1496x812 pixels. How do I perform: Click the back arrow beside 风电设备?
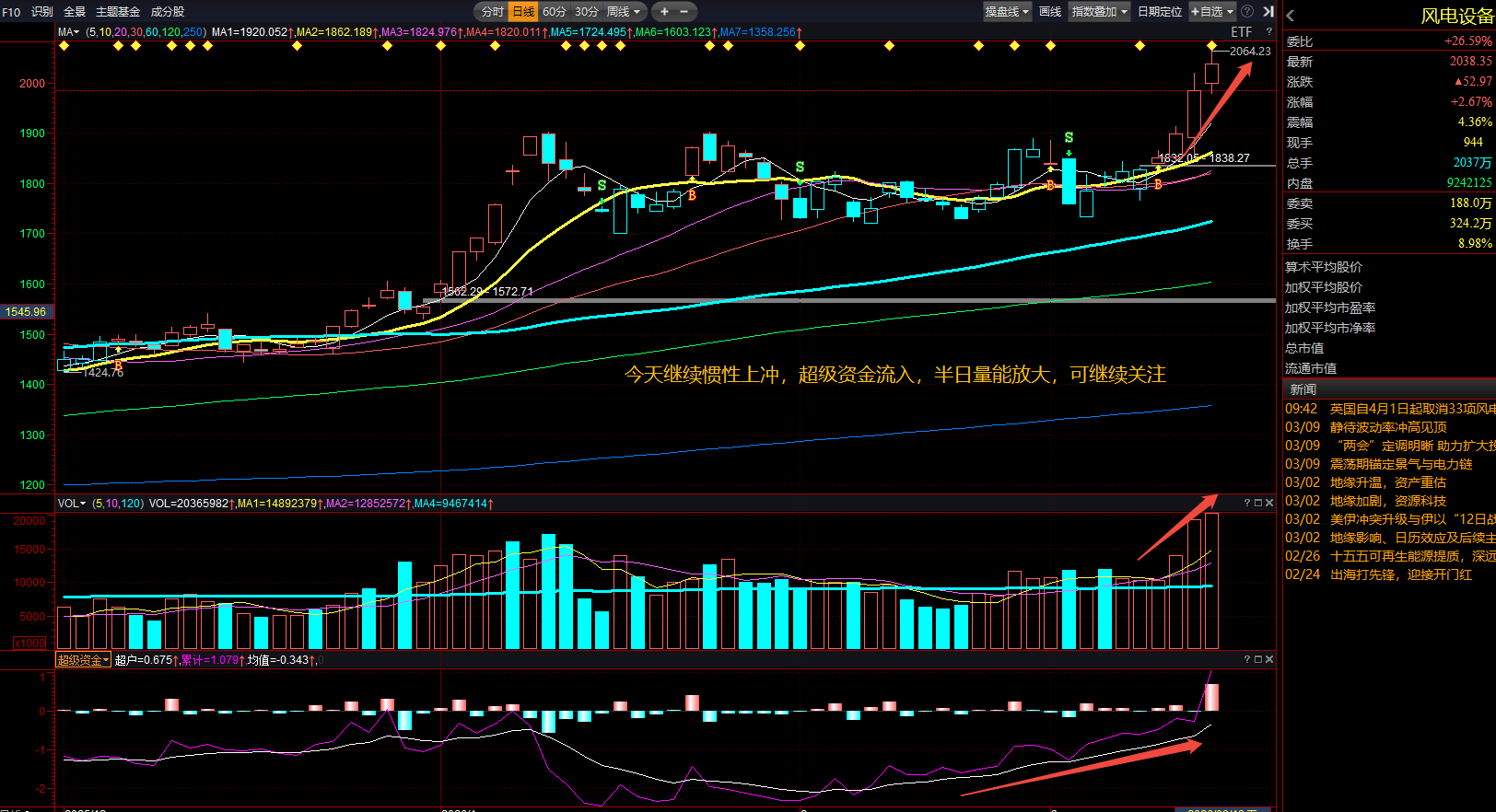tap(1291, 16)
